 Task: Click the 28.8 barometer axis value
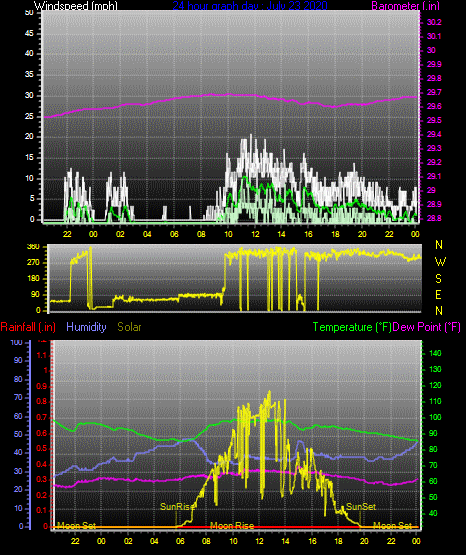(434, 218)
